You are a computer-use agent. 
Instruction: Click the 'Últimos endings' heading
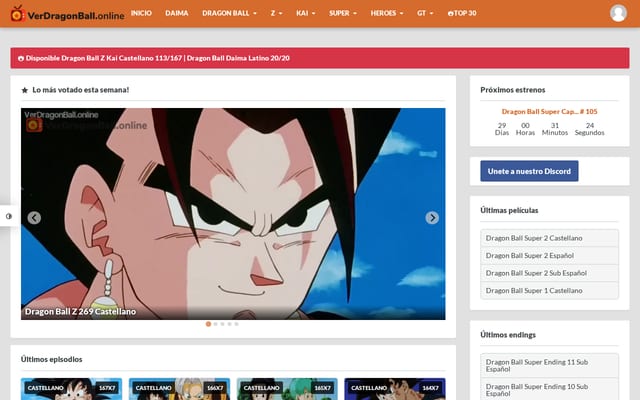508,335
